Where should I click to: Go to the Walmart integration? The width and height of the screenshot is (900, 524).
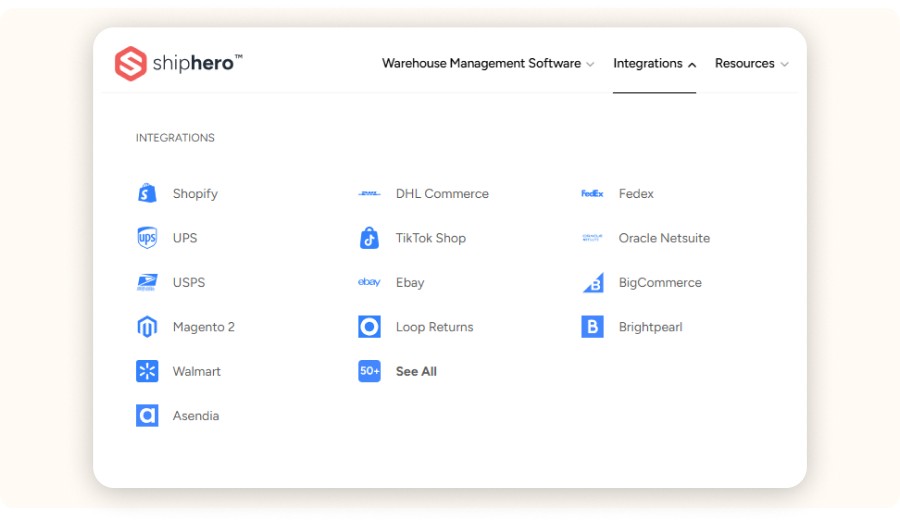196,371
